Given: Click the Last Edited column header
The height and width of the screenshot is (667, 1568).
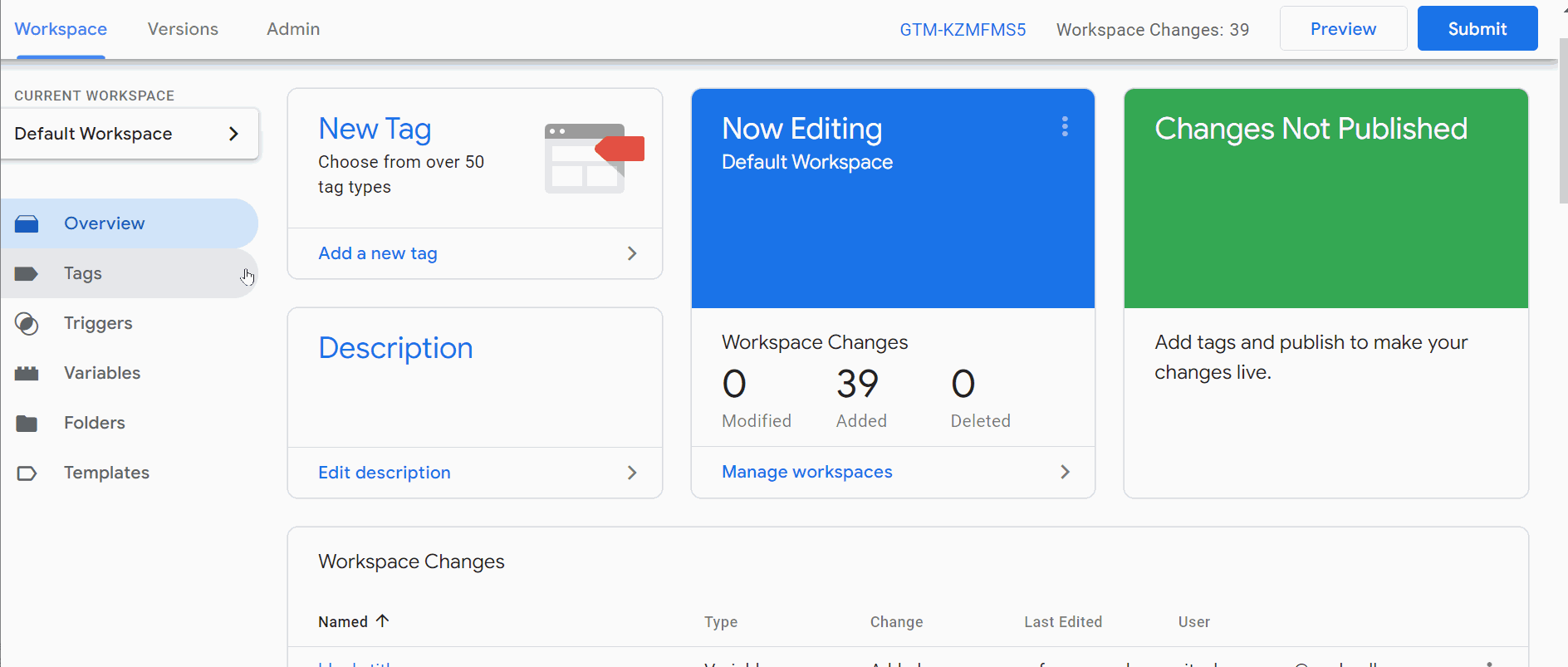Looking at the screenshot, I should 1063,622.
